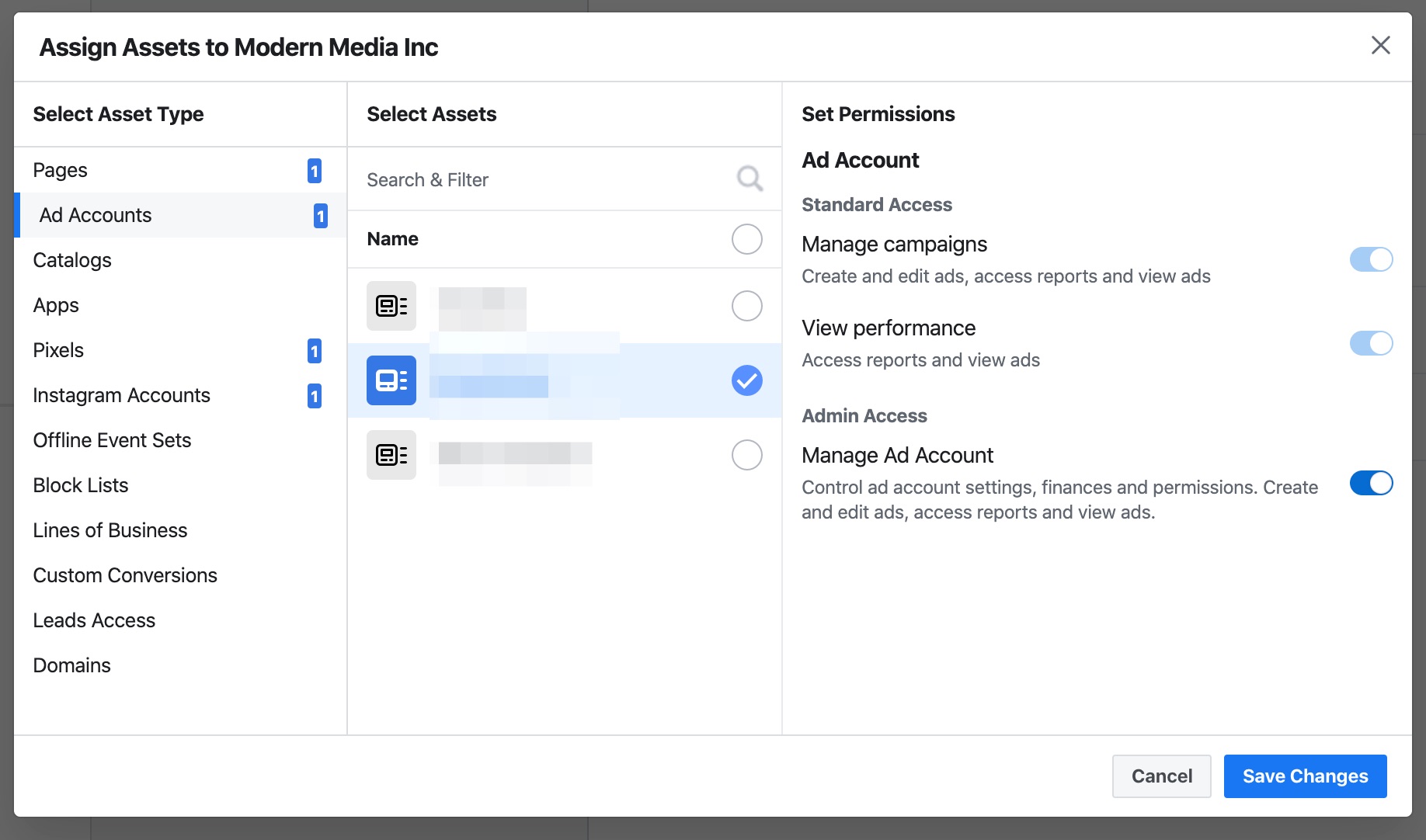Screen dimensions: 1426x840
Task: Click the third ad account icon
Action: coord(391,455)
